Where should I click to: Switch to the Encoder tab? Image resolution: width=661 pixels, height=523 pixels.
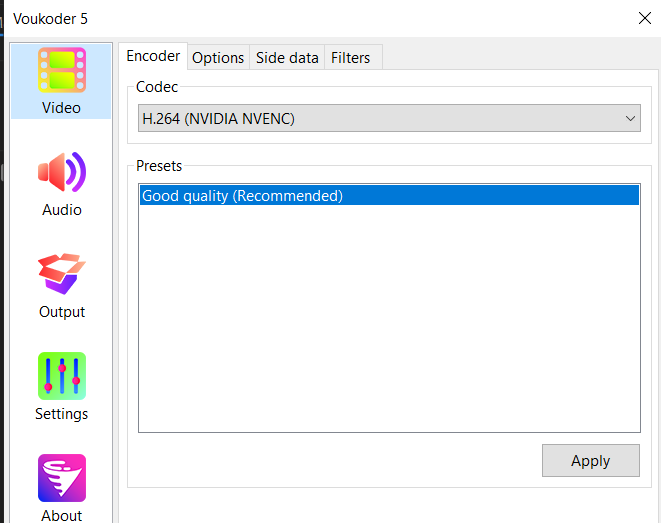click(x=153, y=57)
